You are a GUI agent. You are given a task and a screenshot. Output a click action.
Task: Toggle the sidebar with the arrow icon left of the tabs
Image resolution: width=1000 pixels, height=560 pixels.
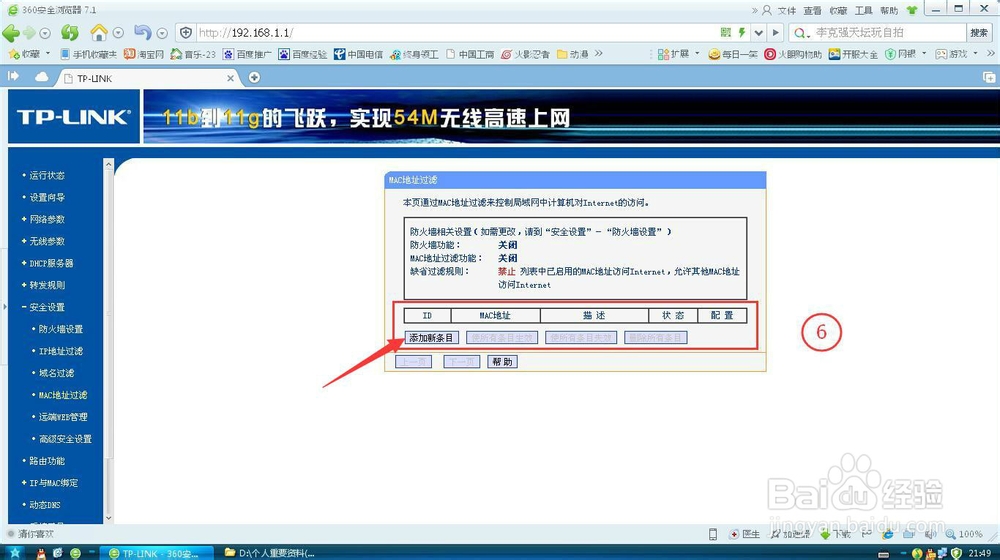pos(13,77)
